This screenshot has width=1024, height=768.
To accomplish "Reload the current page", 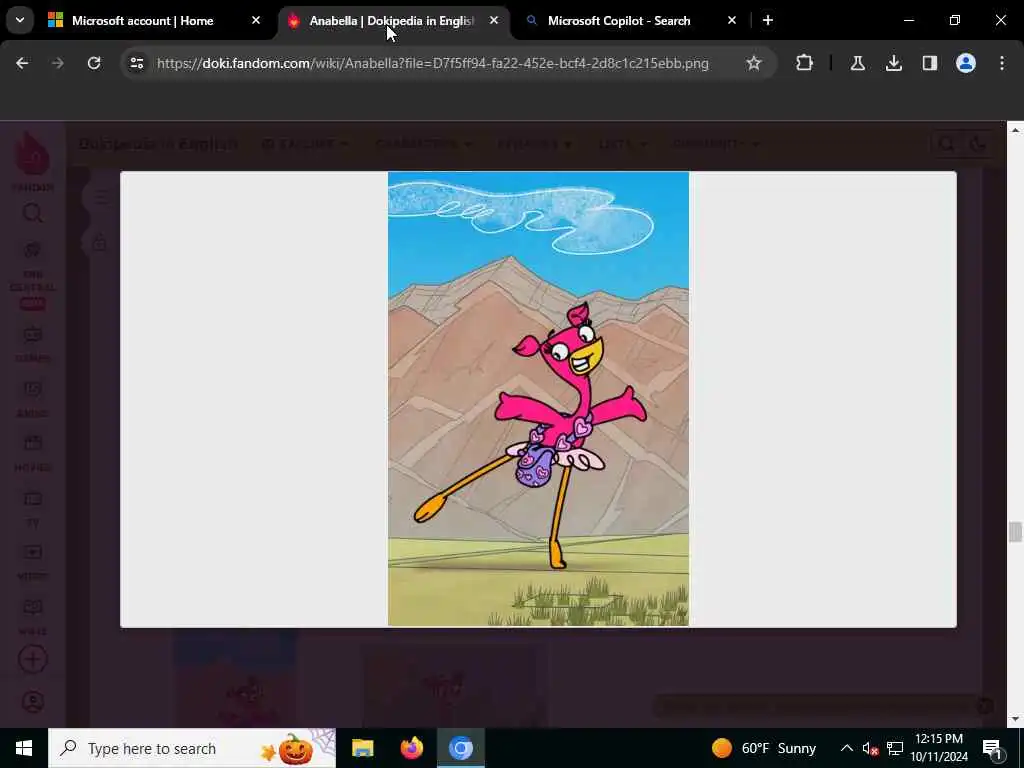I will pyautogui.click(x=94, y=63).
